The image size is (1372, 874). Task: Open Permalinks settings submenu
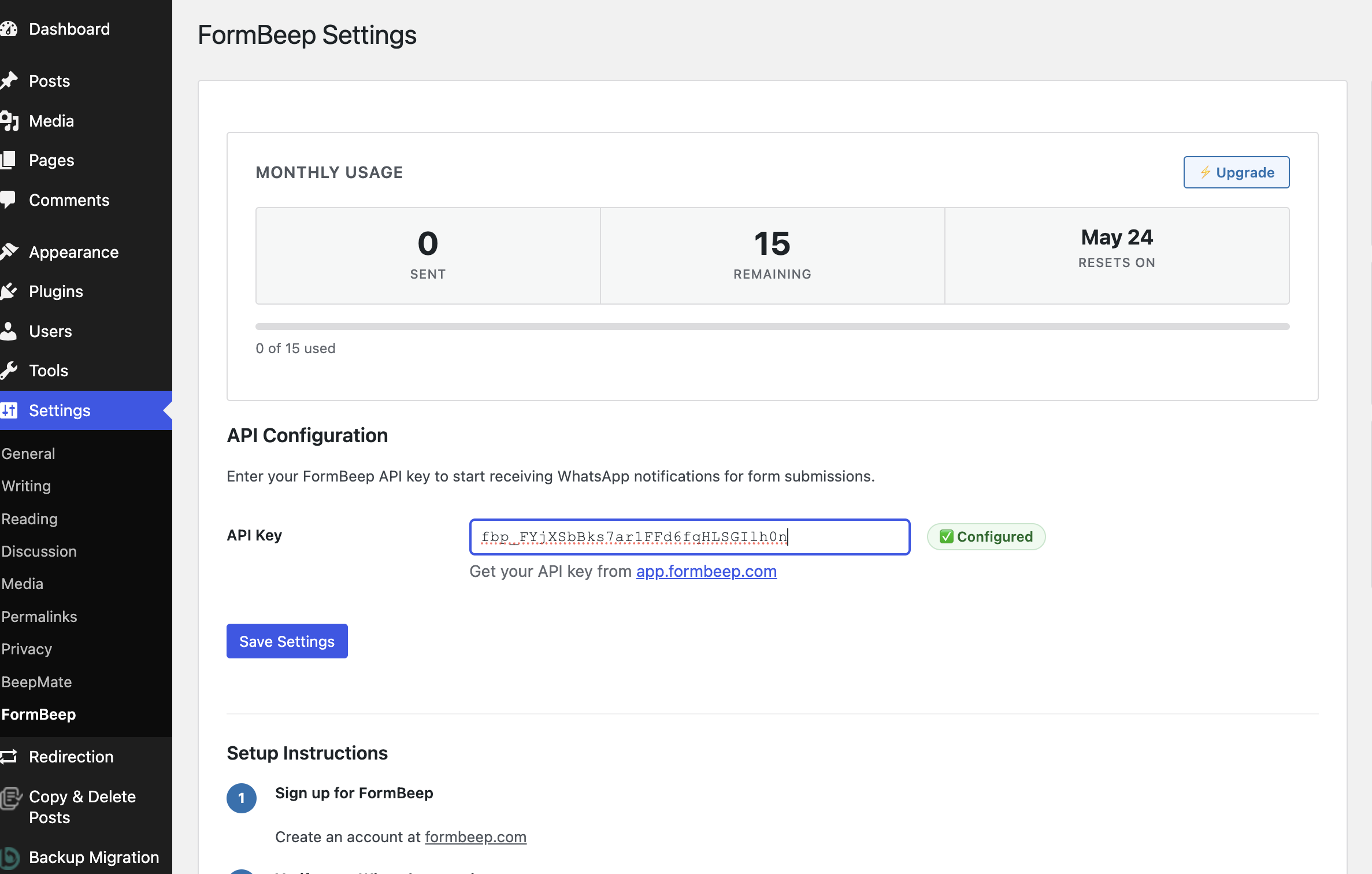[x=39, y=617]
